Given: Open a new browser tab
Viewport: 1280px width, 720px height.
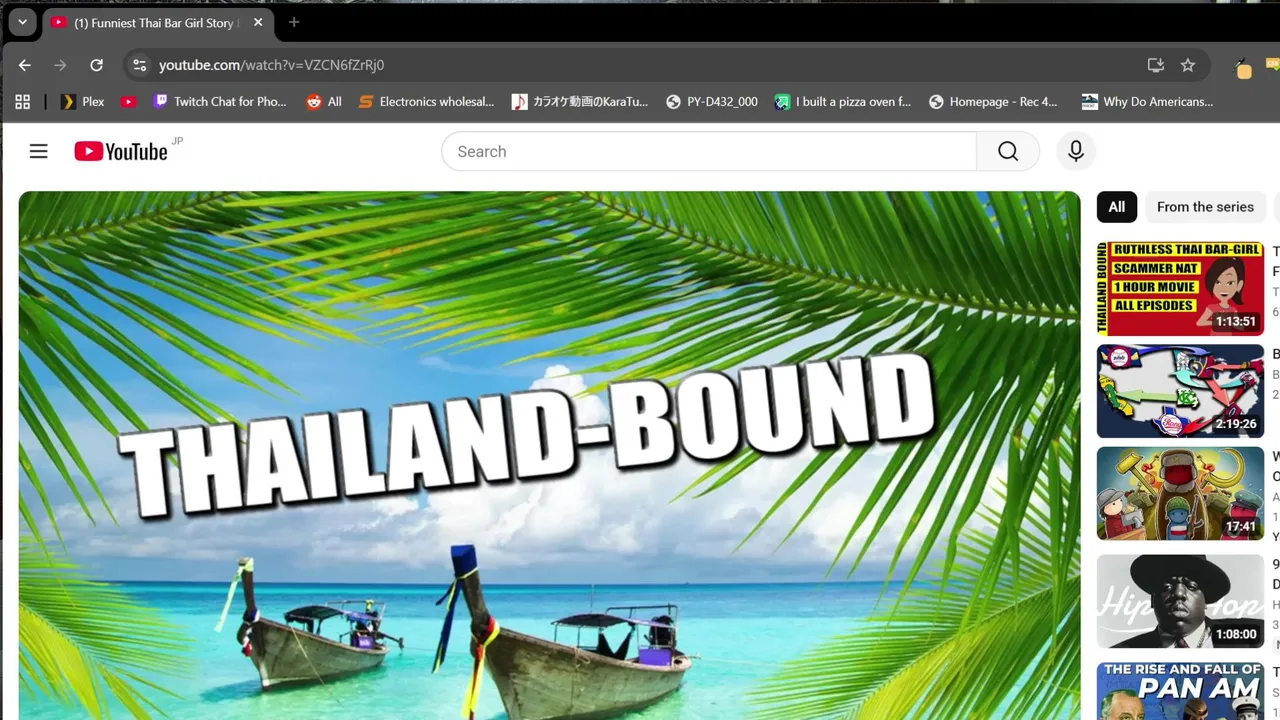Looking at the screenshot, I should tap(294, 22).
